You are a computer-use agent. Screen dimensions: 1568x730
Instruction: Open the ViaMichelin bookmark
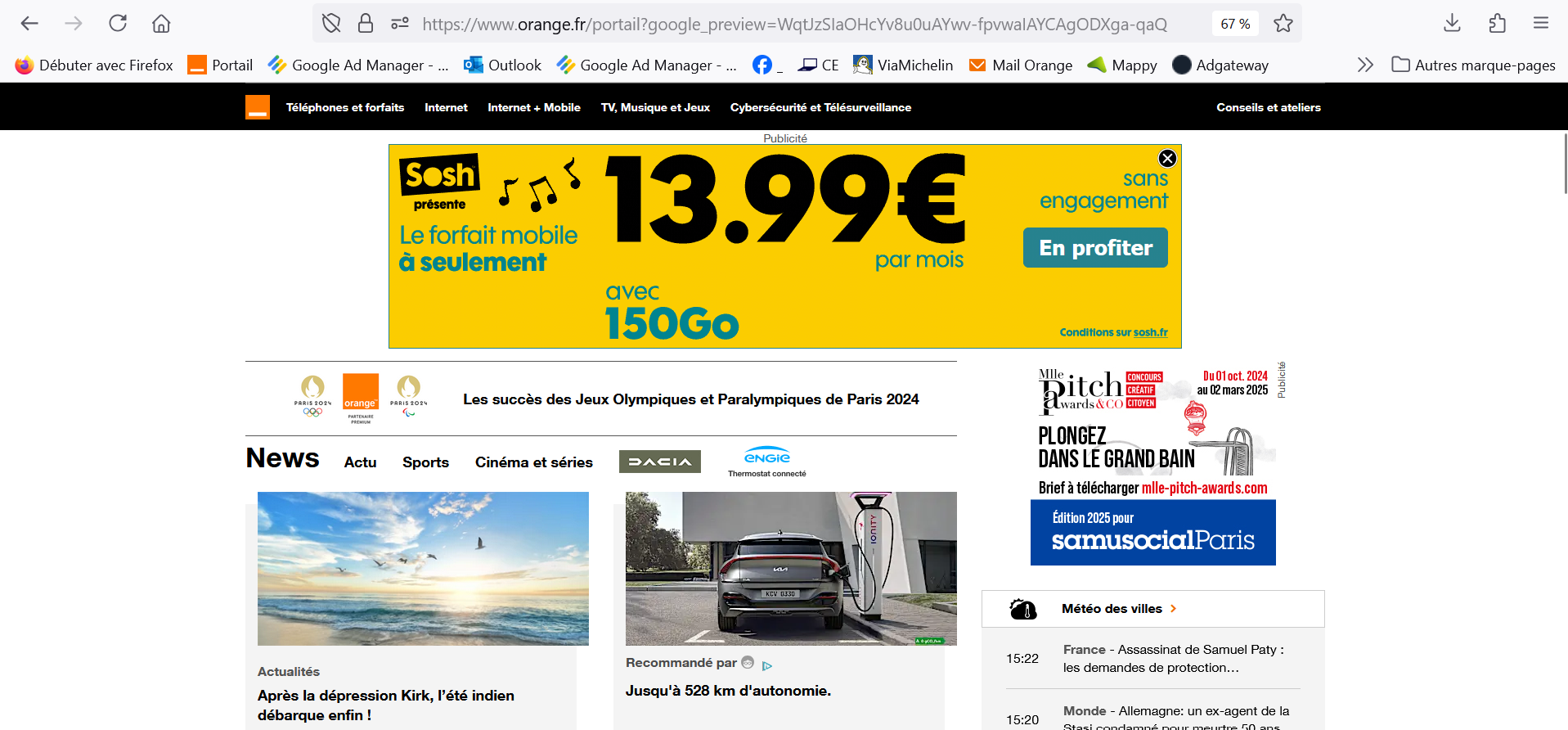[903, 65]
